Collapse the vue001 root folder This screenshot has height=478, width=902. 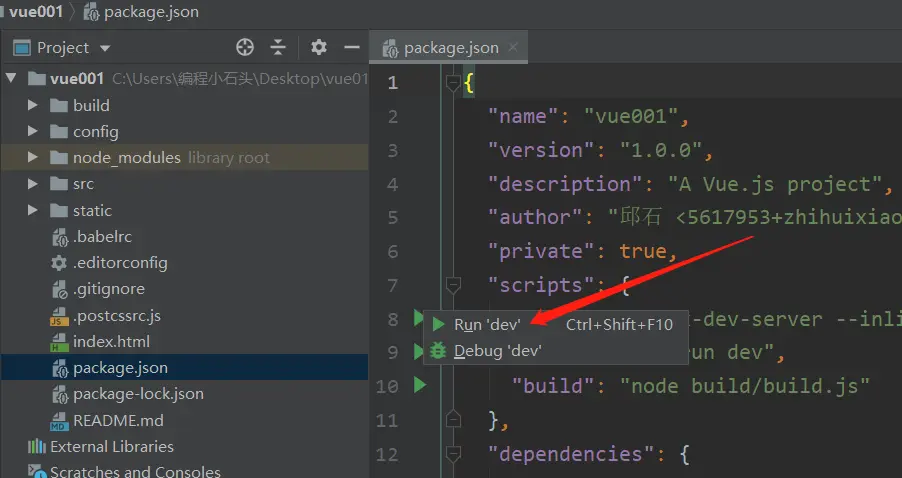click(x=11, y=78)
